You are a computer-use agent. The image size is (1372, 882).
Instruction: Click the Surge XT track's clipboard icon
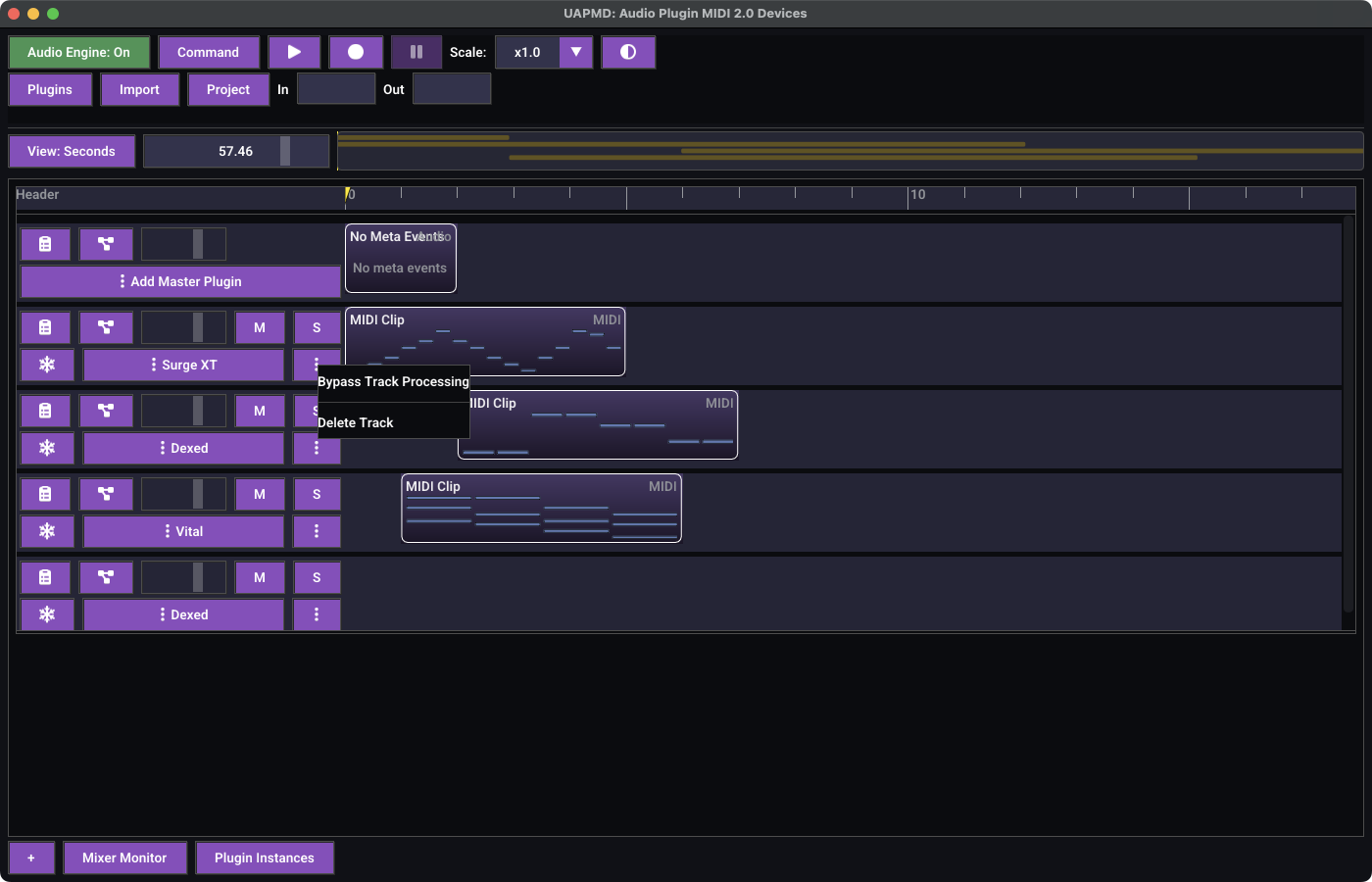click(45, 327)
